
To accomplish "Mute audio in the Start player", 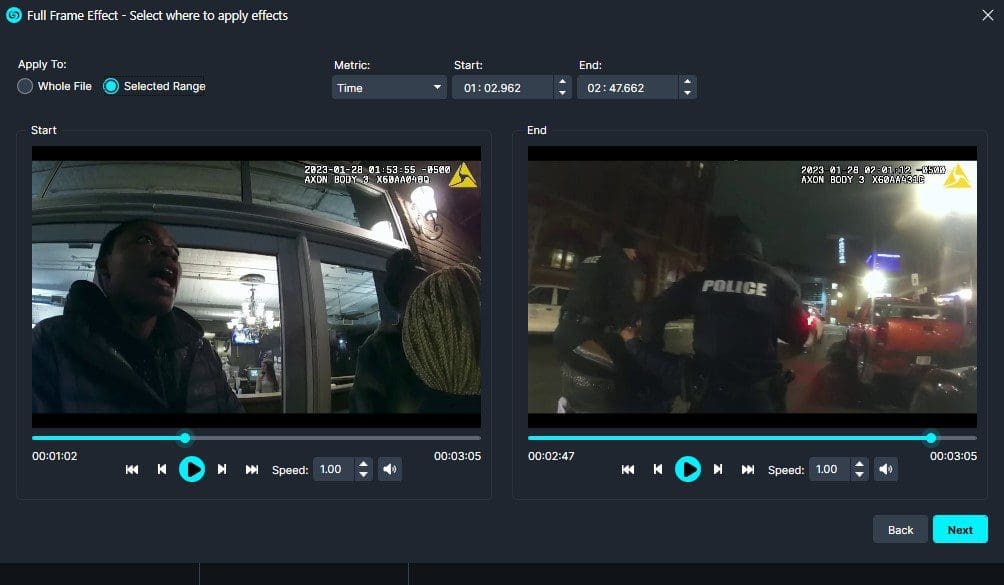I will pyautogui.click(x=390, y=469).
